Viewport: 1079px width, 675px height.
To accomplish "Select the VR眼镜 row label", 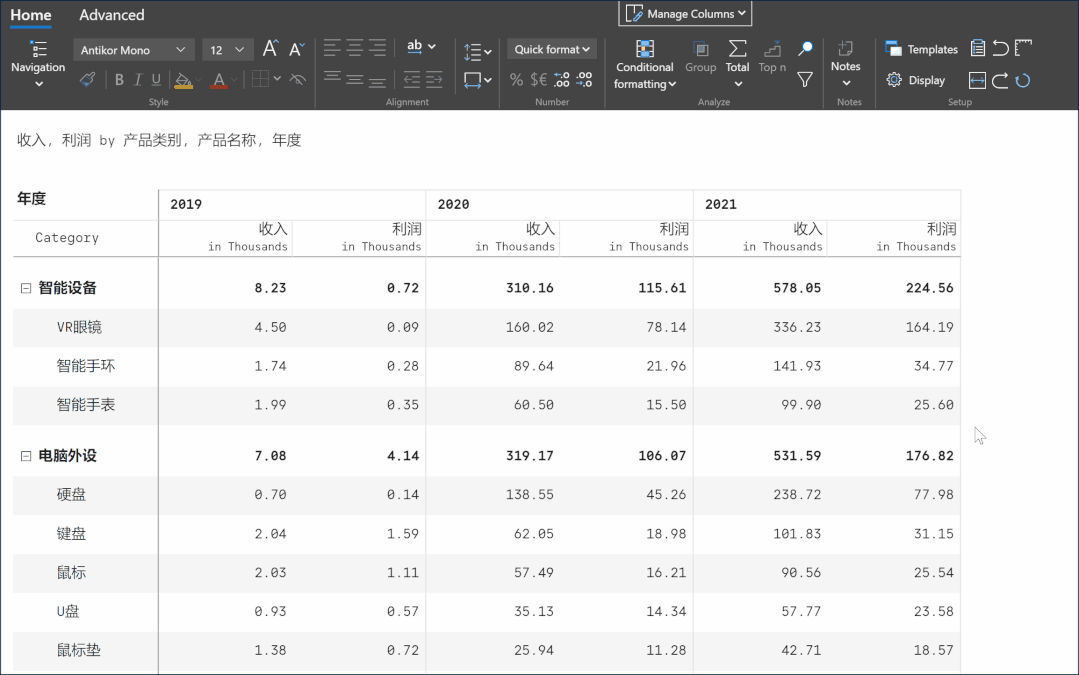I will coord(79,328).
